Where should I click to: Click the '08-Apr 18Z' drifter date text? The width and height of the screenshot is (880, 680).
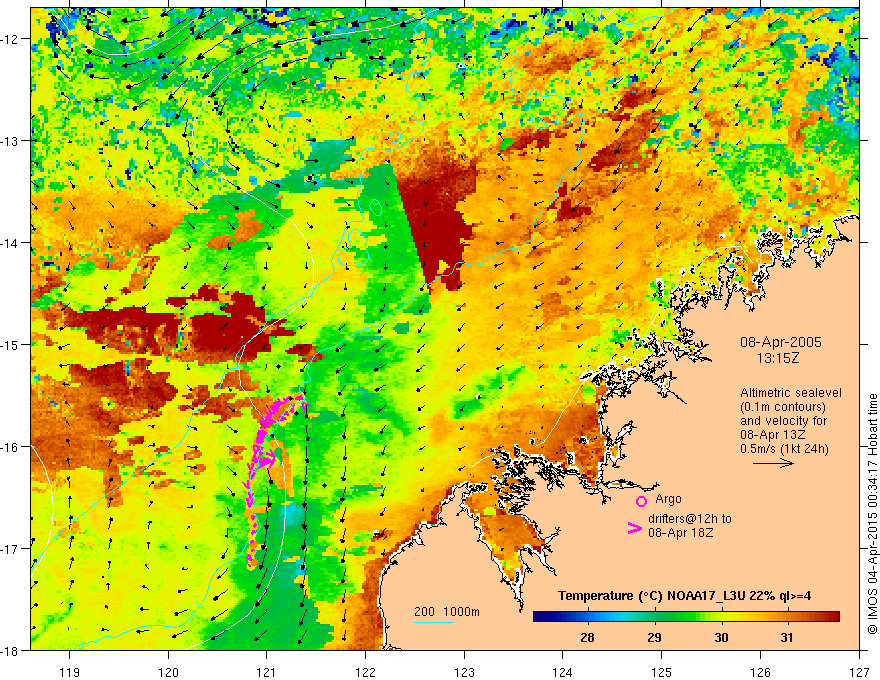(681, 532)
